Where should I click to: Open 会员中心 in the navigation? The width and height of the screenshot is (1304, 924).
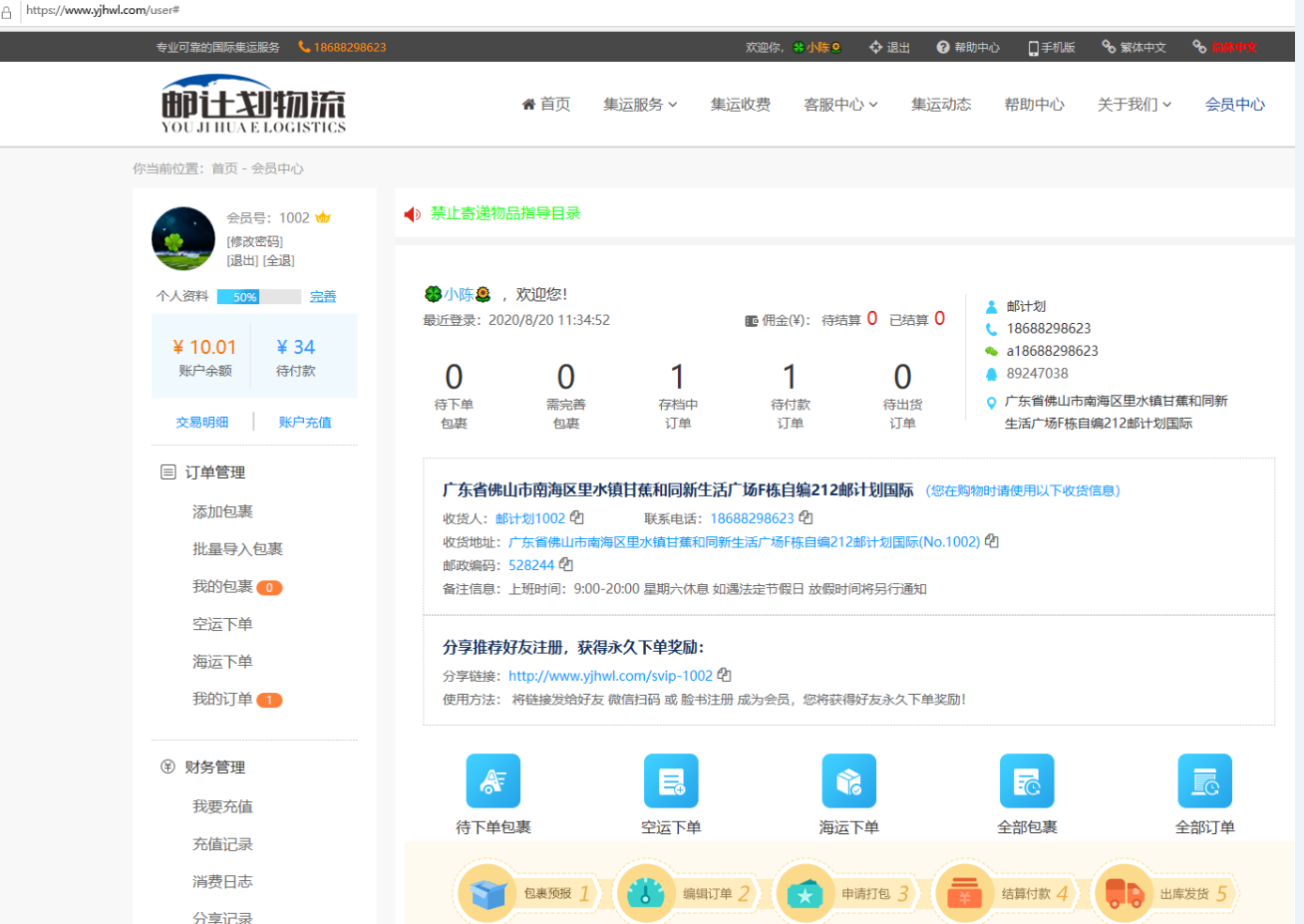1235,104
